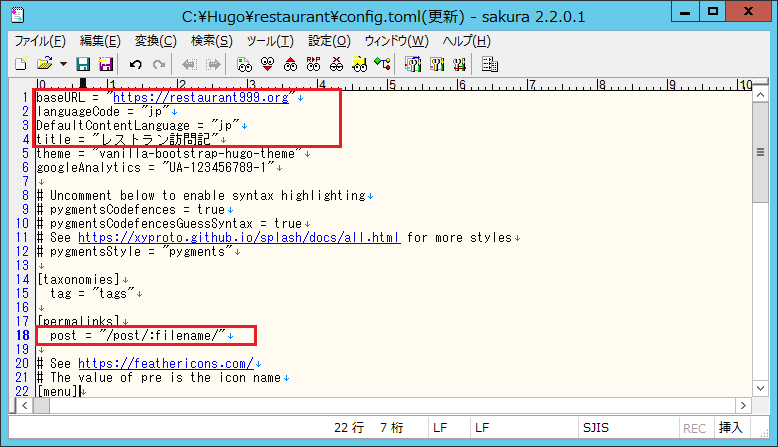Click the horizontal scrollbar thumb

click(41, 405)
